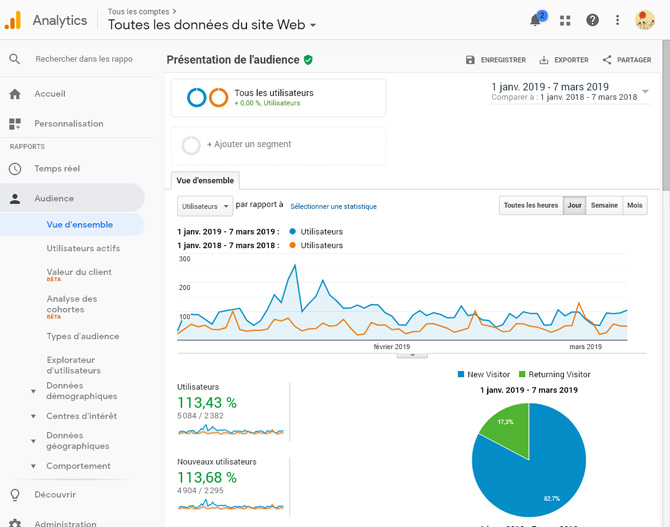The image size is (670, 527).
Task: Open the Utilisateurs metric dropdown
Action: tap(205, 206)
